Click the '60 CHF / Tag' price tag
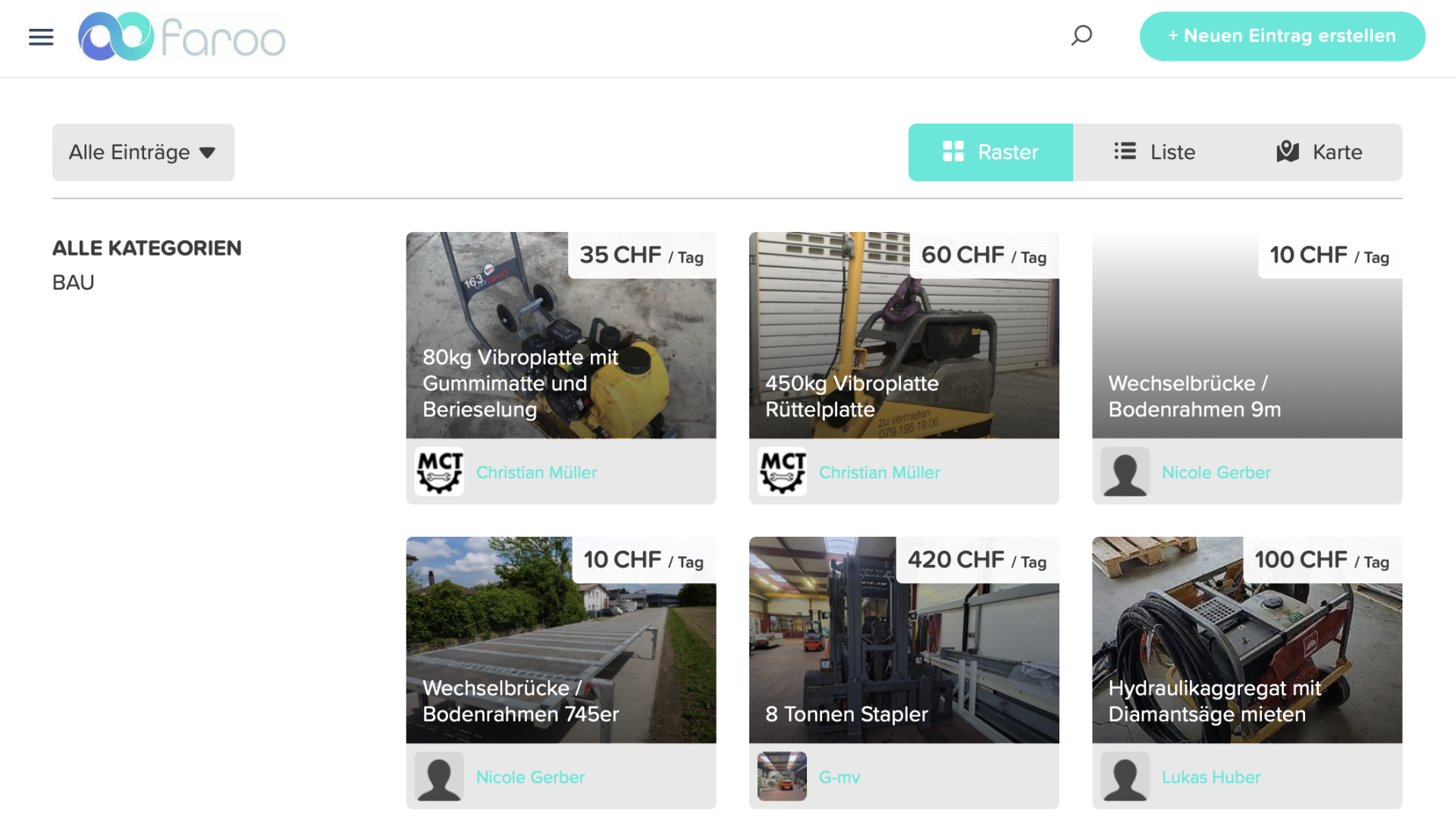Viewport: 1456px width, 825px height. coord(984,256)
